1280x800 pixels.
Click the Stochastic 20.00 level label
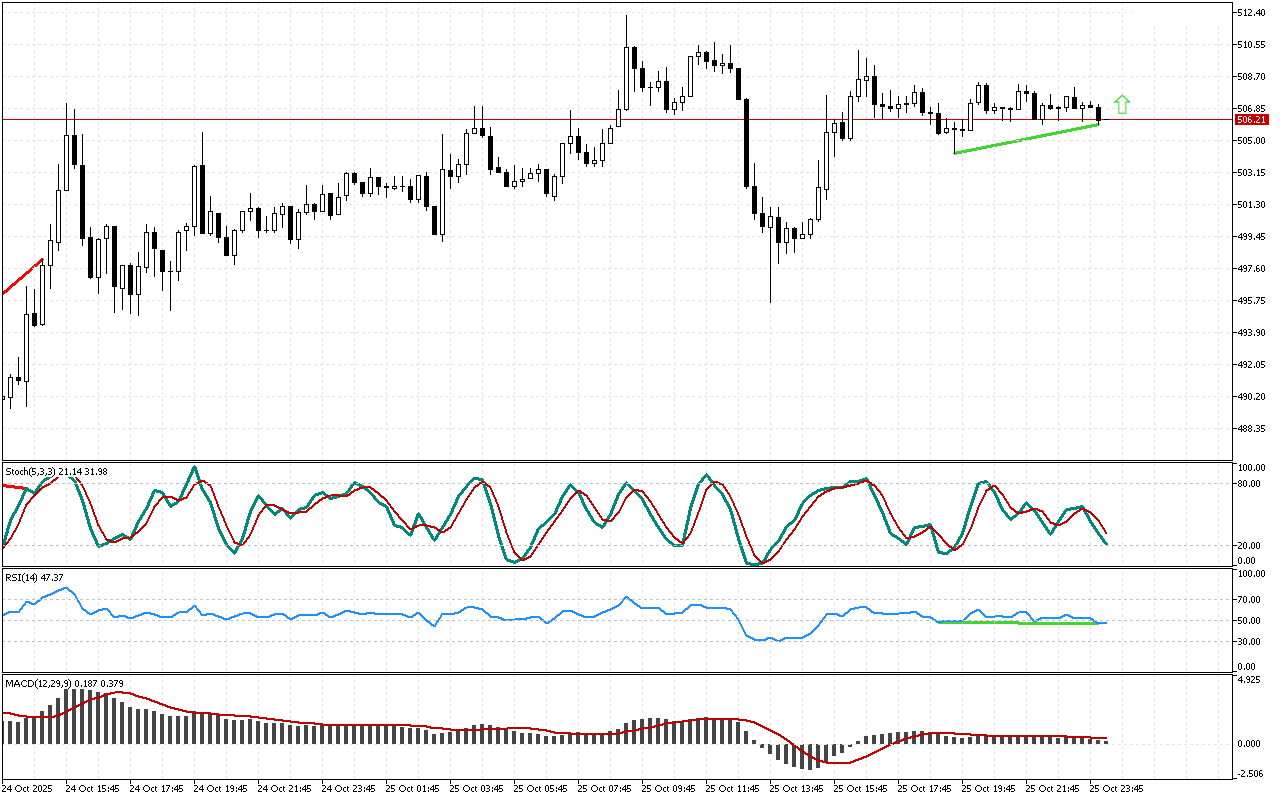[1249, 546]
